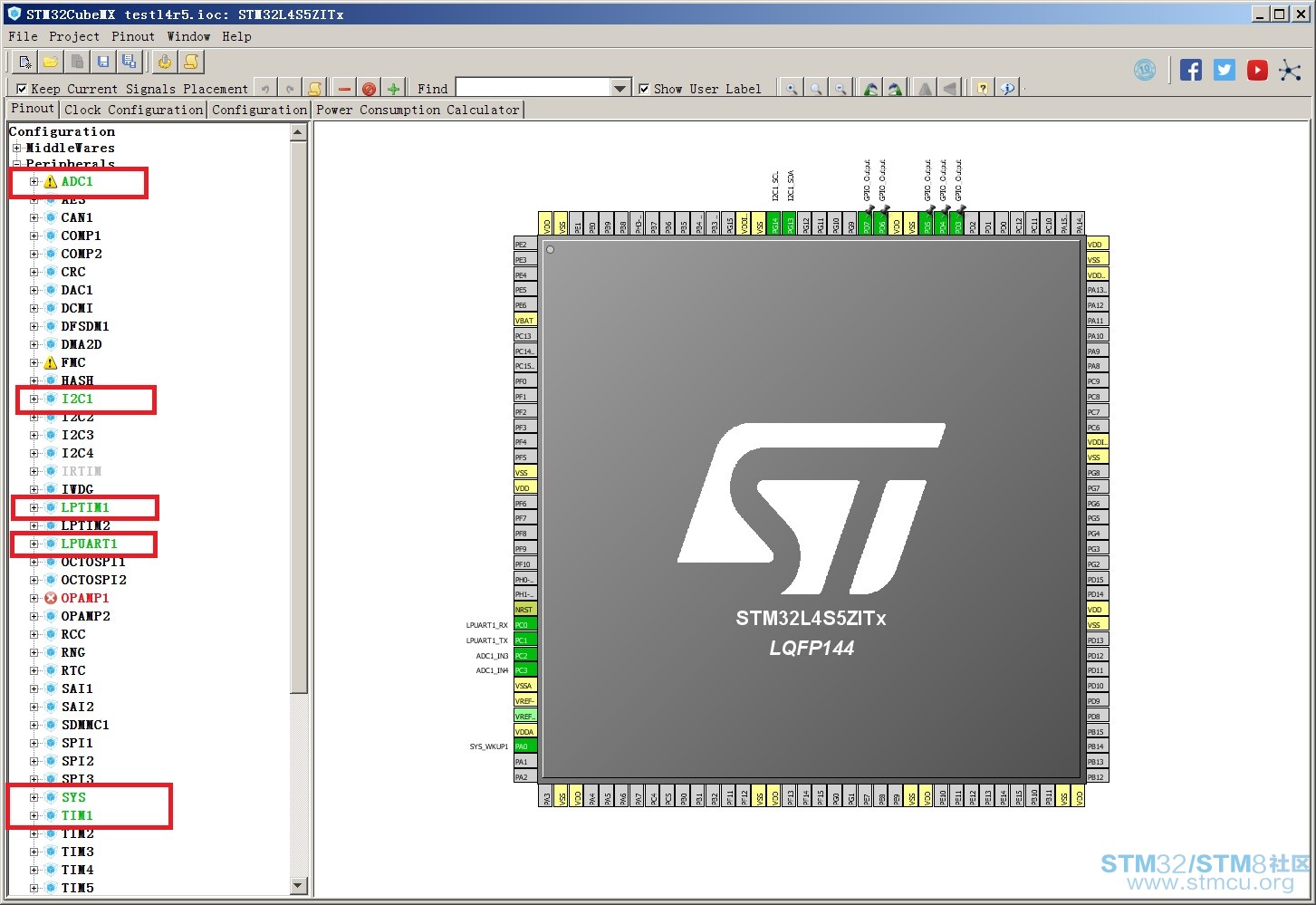Select the TIM4 peripheral in the tree
This screenshot has width=1316, height=905.
77,870
